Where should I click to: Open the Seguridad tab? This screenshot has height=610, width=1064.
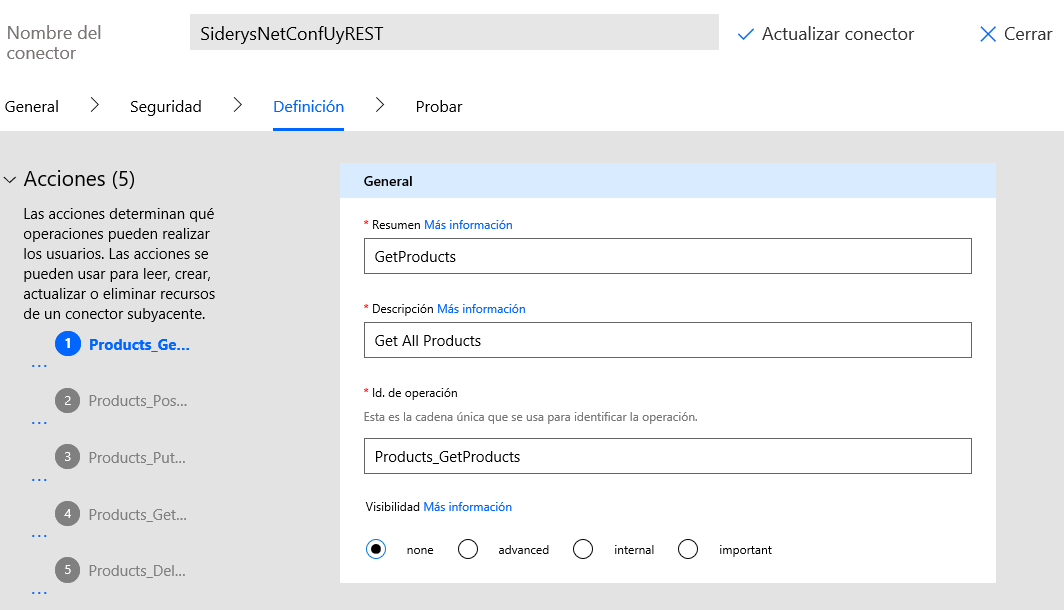click(x=165, y=106)
